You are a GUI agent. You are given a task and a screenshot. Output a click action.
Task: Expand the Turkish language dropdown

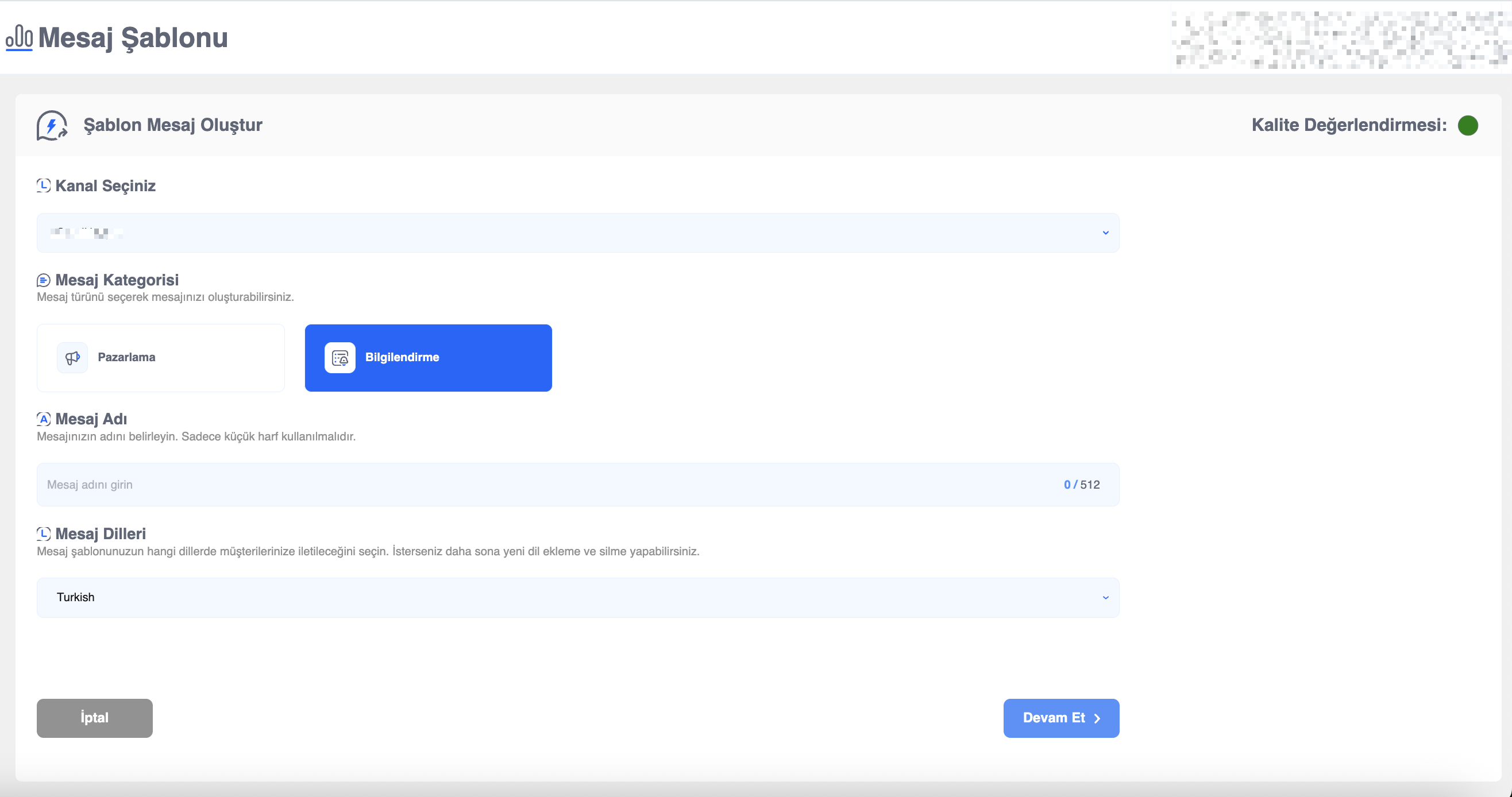pyautogui.click(x=577, y=597)
